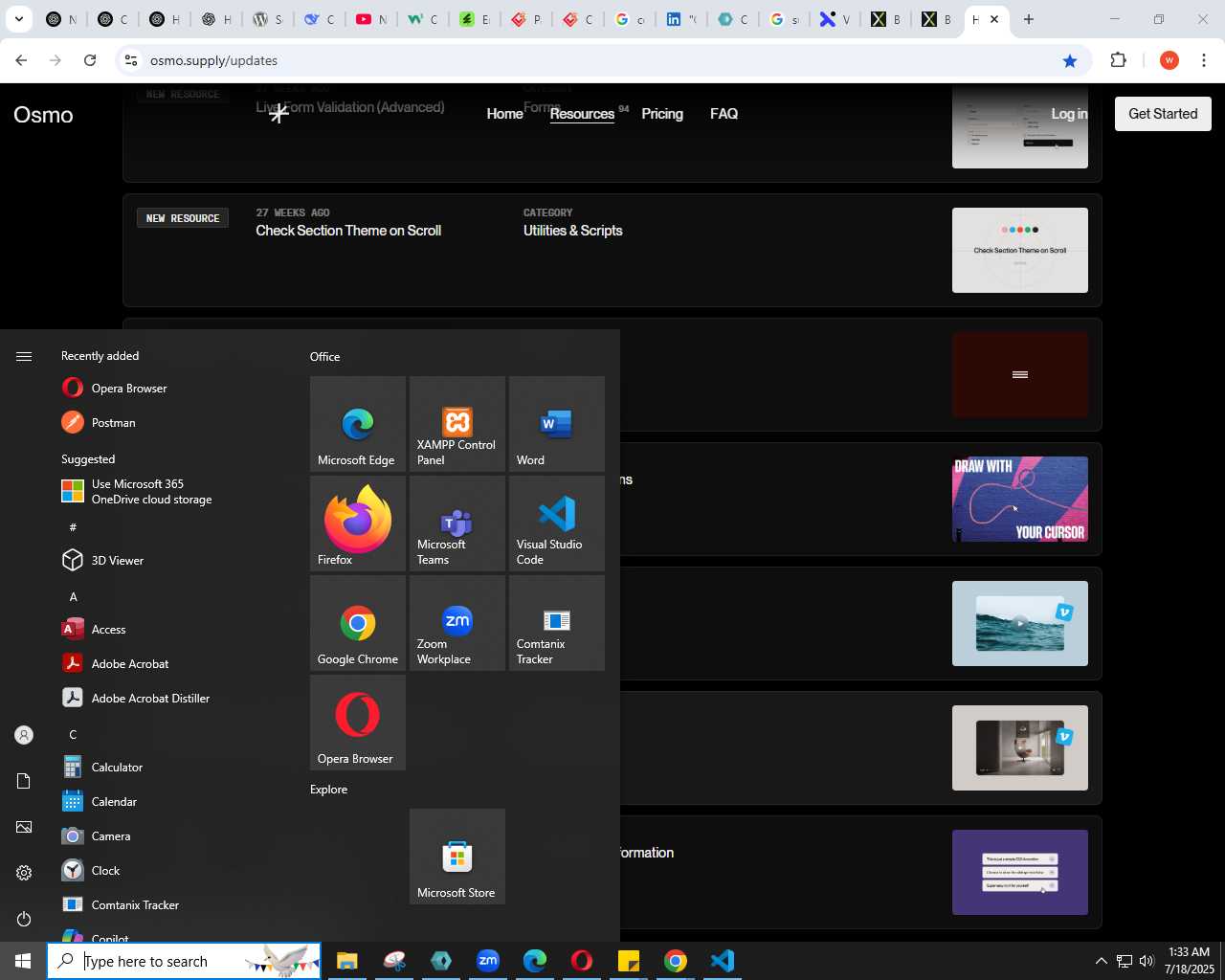Open VS Code from taskbar

pyautogui.click(x=723, y=961)
